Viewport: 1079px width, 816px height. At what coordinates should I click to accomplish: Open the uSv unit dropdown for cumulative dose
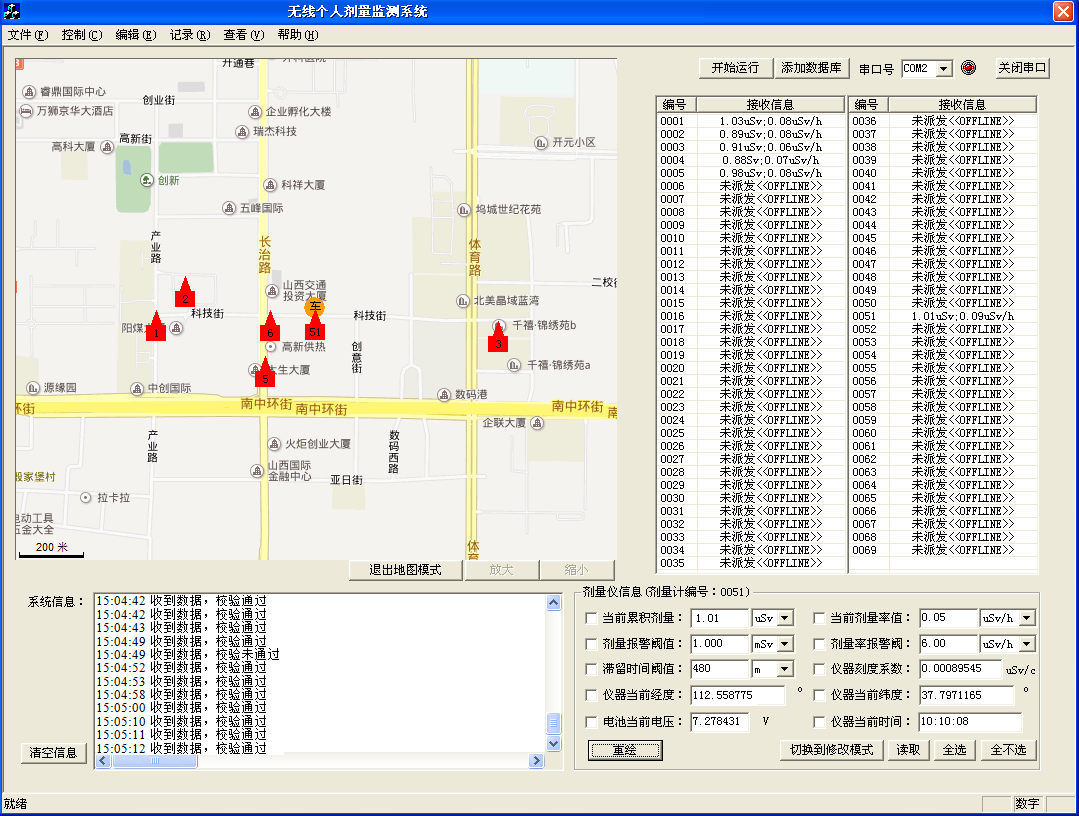click(785, 618)
